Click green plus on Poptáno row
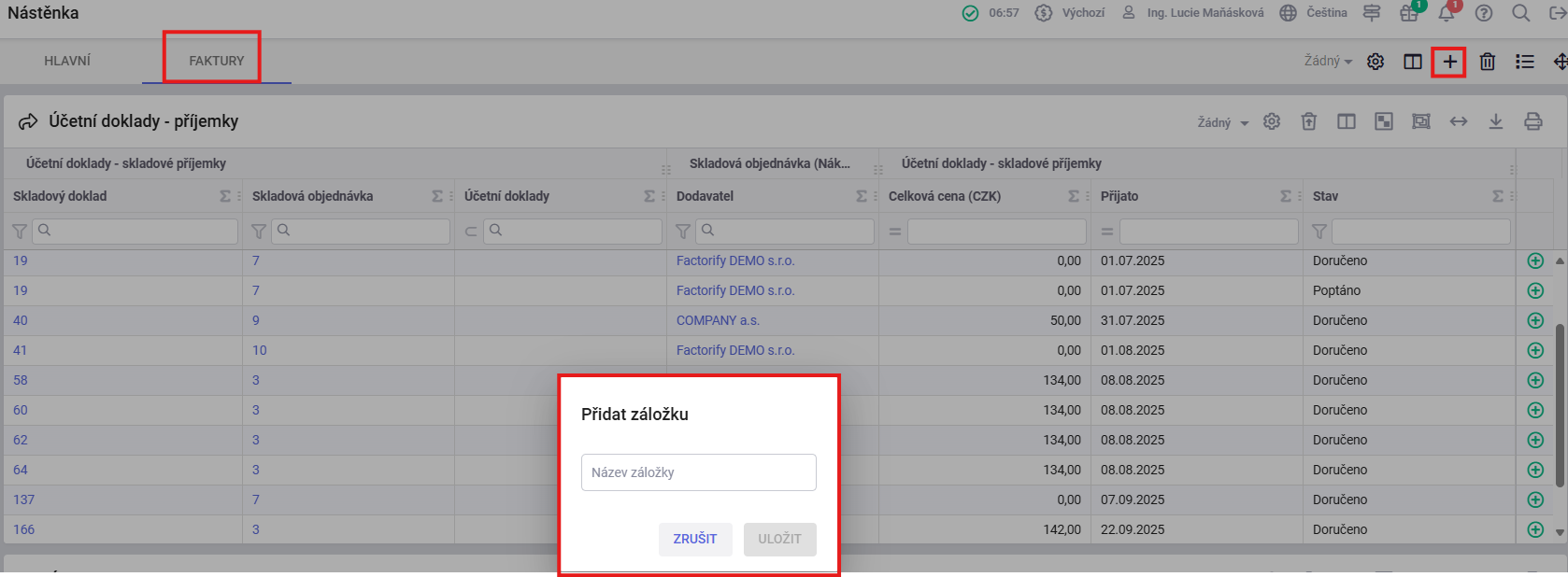The image size is (1568, 577). tap(1534, 290)
